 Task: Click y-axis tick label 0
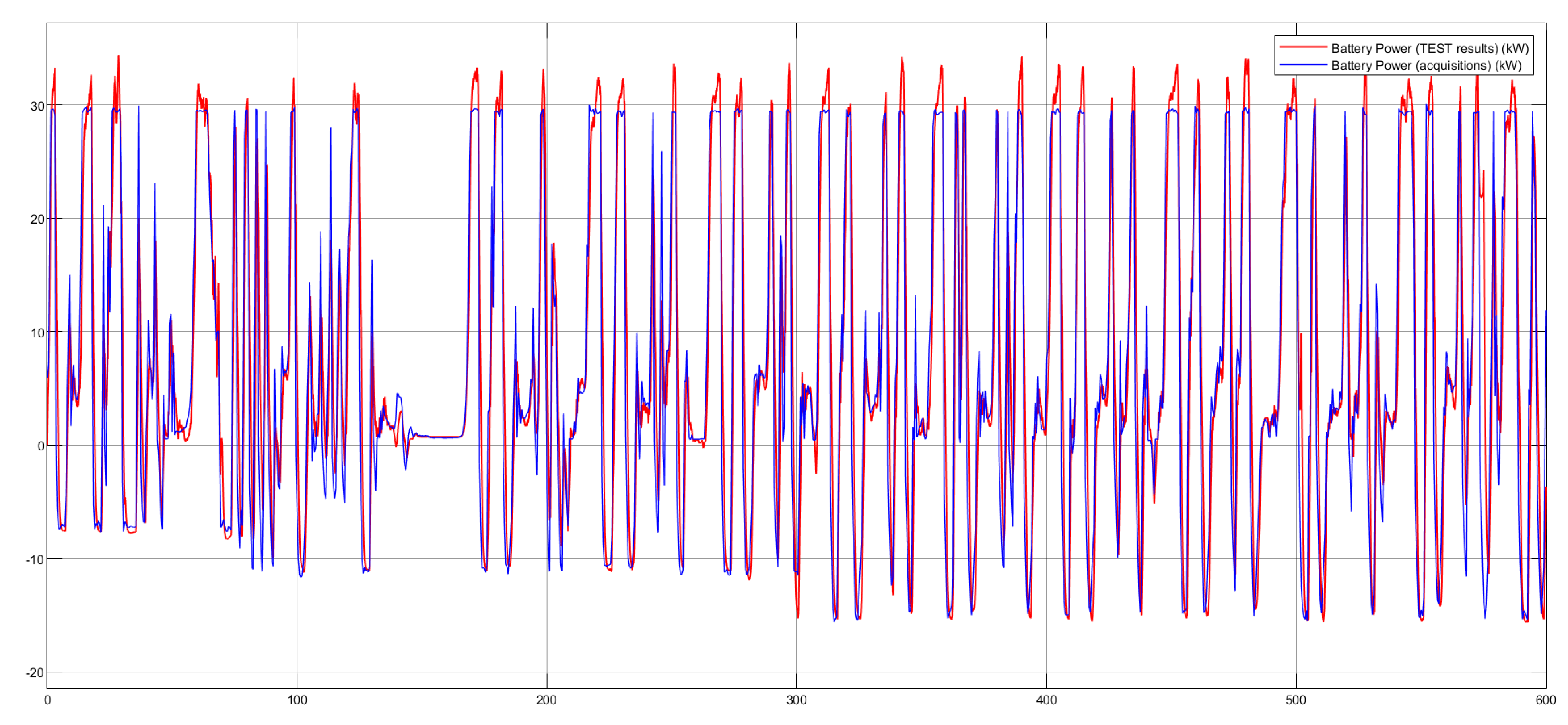click(x=41, y=446)
